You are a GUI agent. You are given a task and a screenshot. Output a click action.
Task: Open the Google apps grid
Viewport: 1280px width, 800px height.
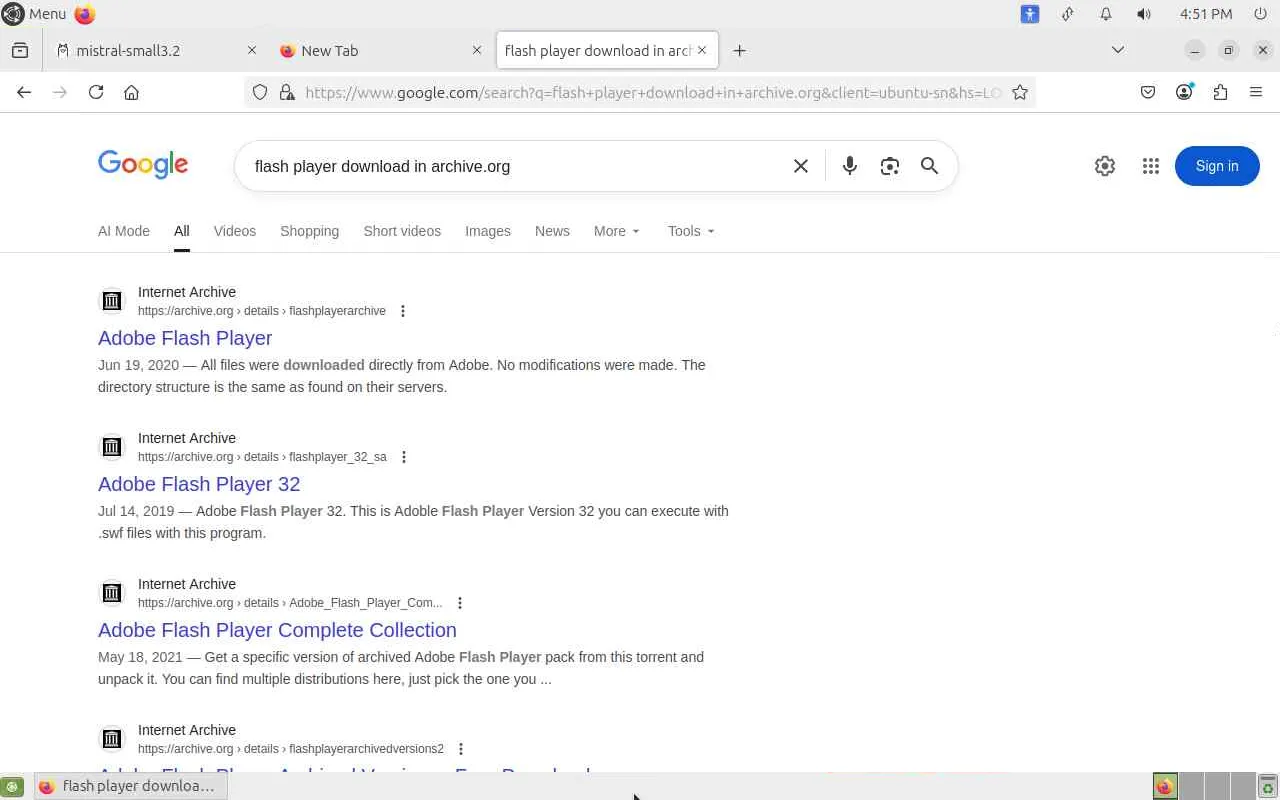click(x=1151, y=166)
